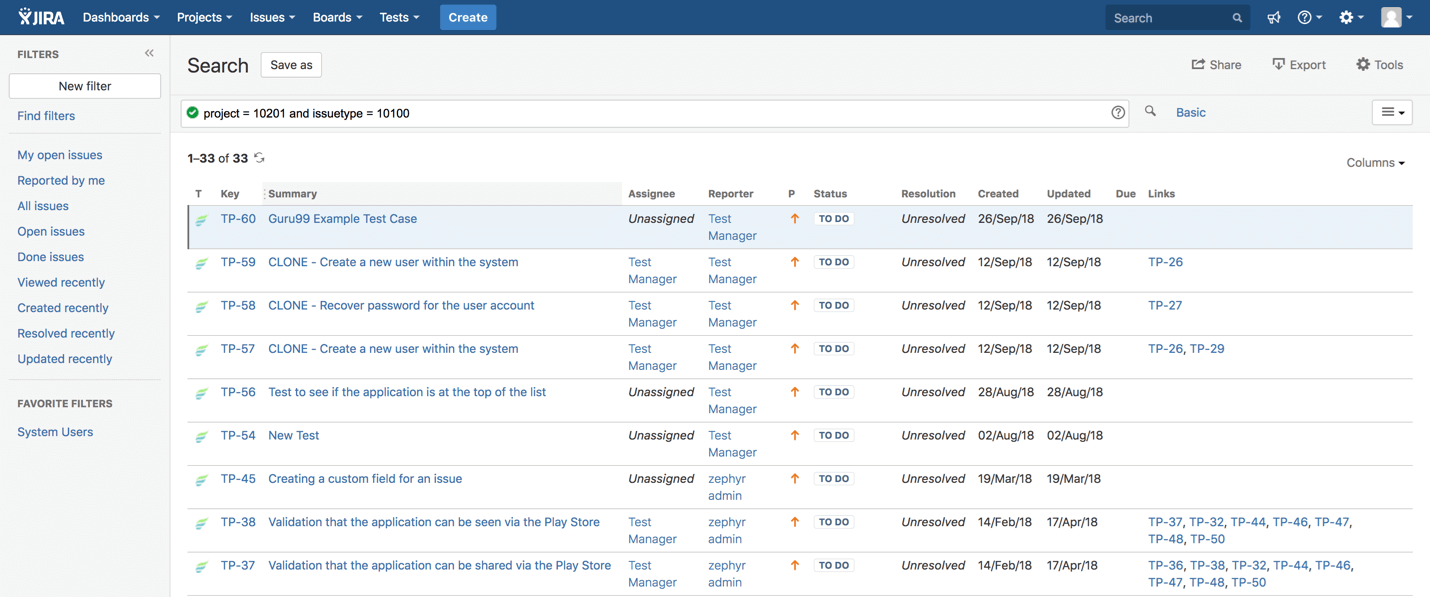Open the Dashboards menu
1430x597 pixels.
tap(121, 18)
